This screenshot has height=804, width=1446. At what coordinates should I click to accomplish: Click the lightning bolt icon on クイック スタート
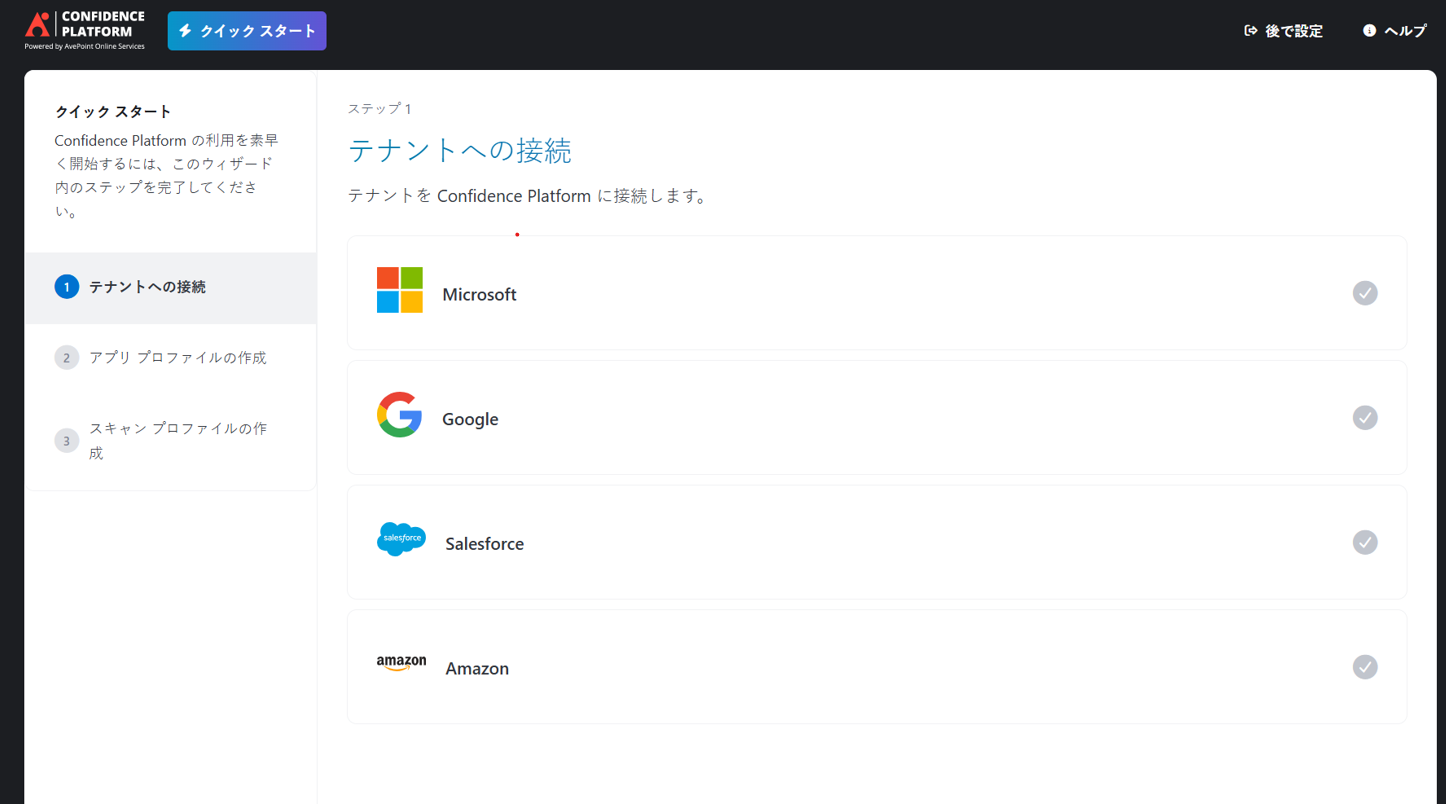tap(184, 30)
